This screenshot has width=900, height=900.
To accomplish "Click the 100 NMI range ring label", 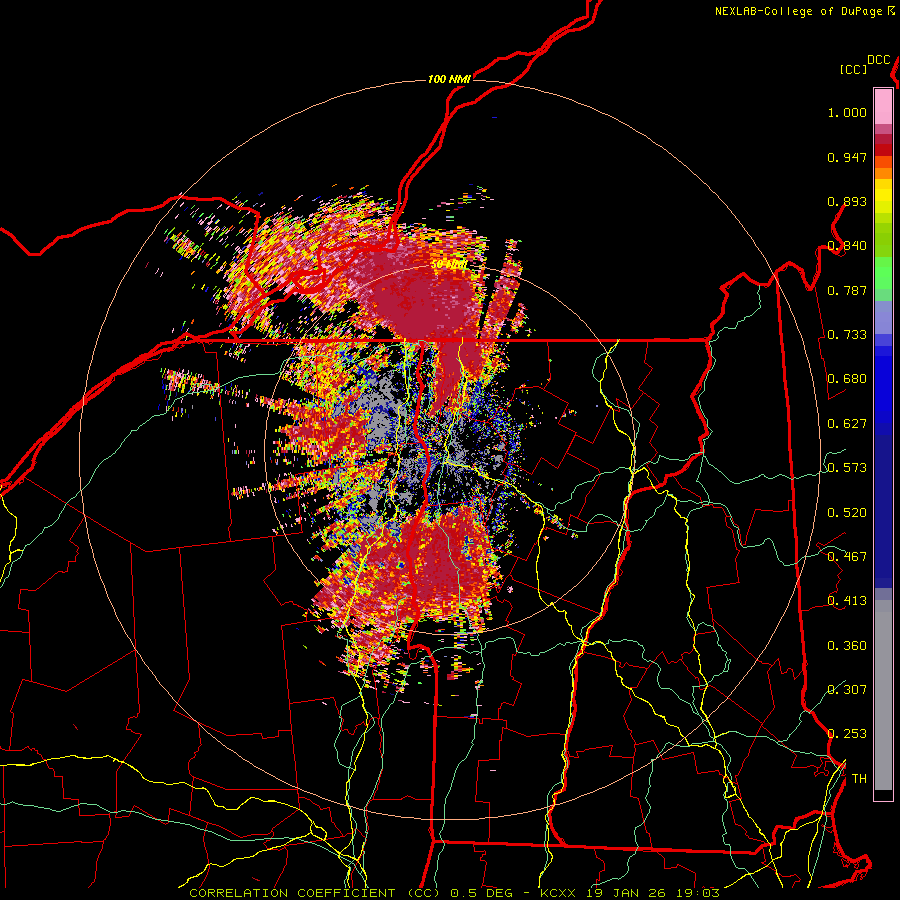I will point(449,79).
